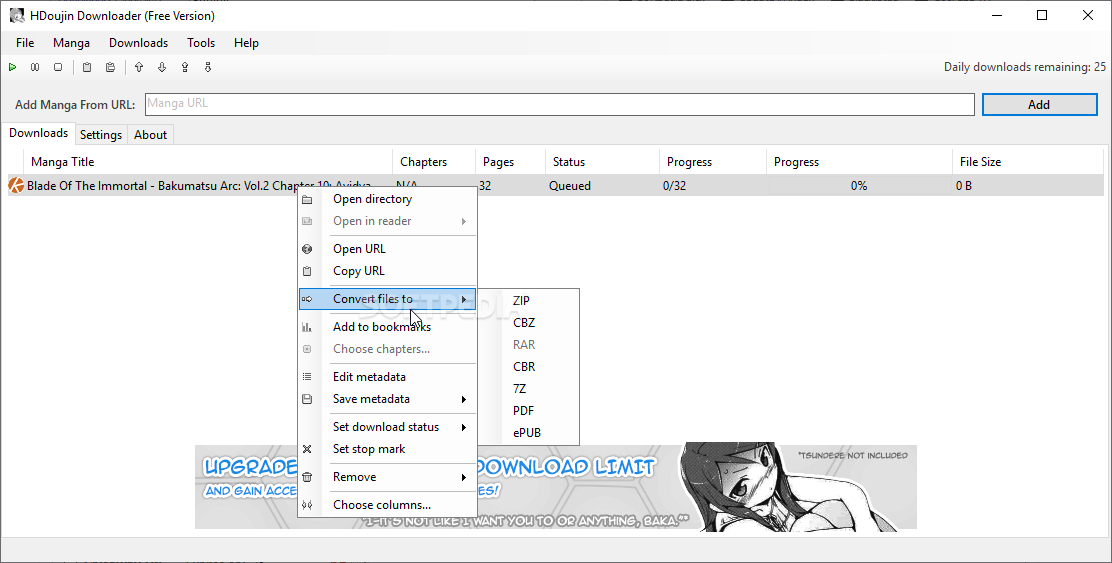Image resolution: width=1112 pixels, height=563 pixels.
Task: Expand the Convert files to submenu arrow
Action: (464, 299)
